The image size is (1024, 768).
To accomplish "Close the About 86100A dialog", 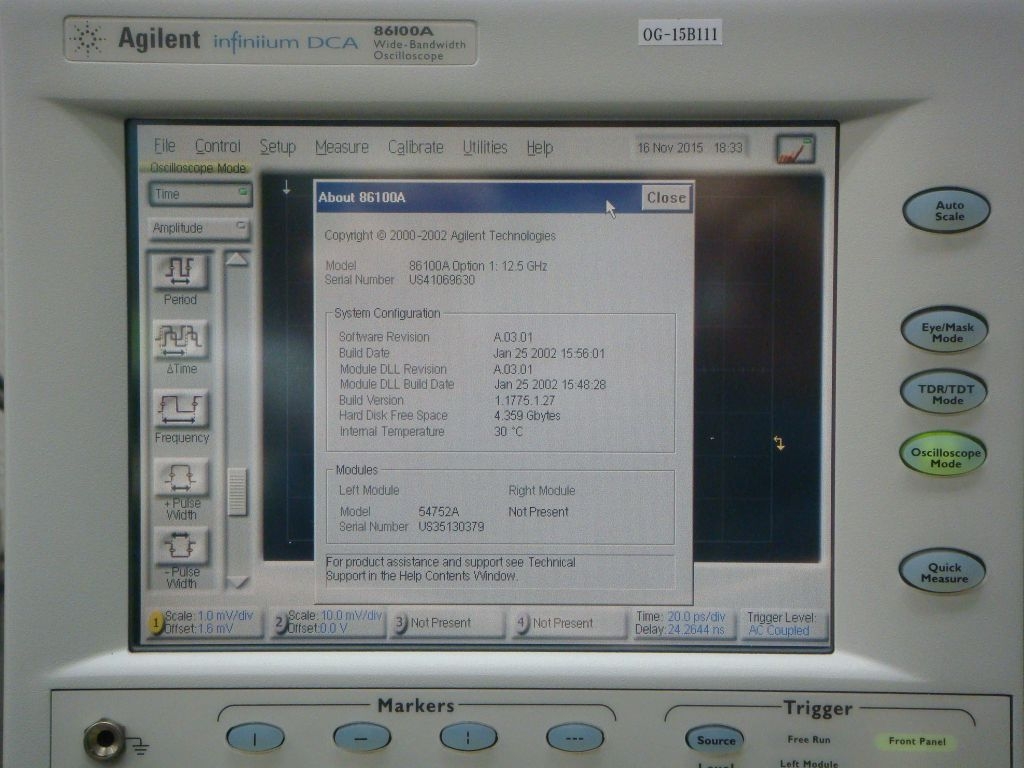I will point(666,198).
